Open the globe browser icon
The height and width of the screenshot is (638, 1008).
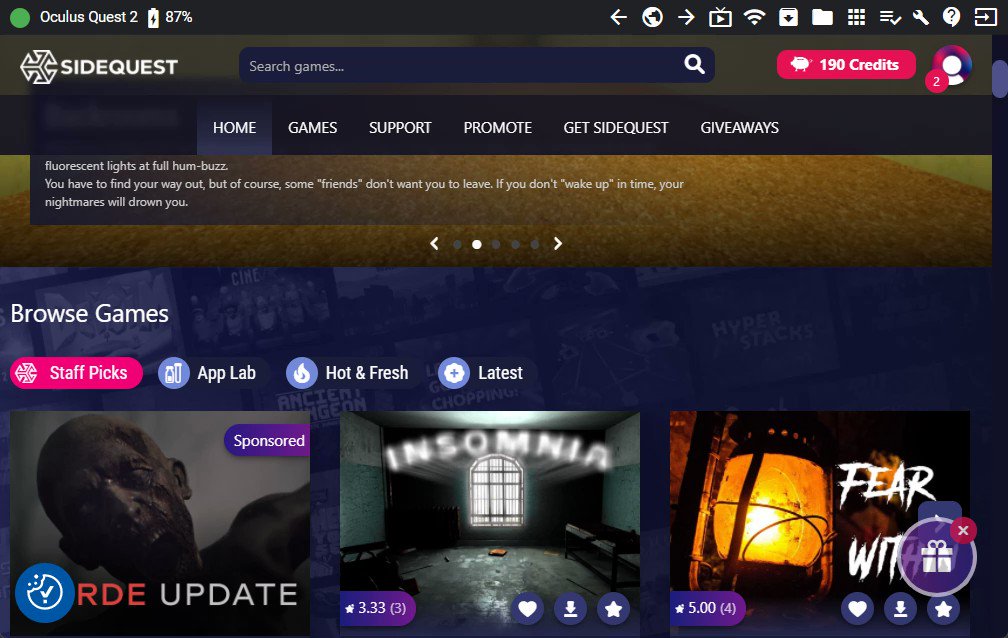tap(652, 17)
